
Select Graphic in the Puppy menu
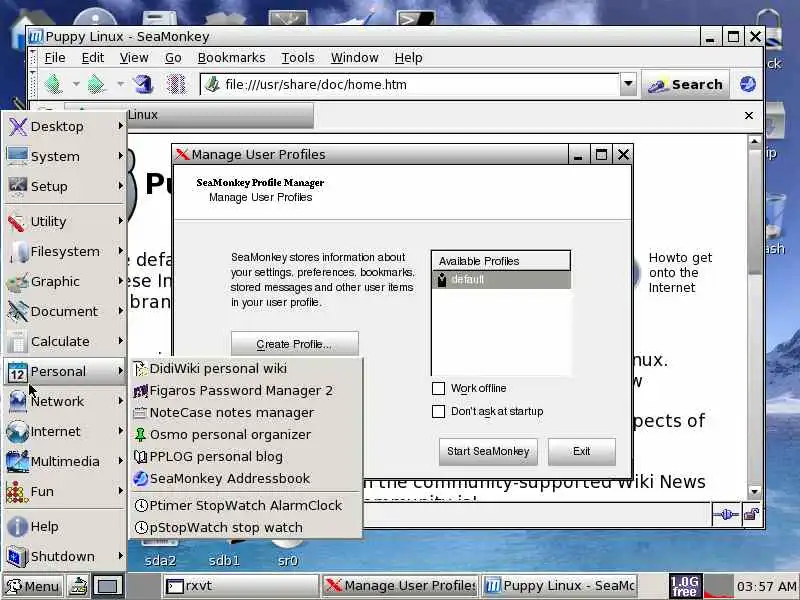(x=65, y=281)
